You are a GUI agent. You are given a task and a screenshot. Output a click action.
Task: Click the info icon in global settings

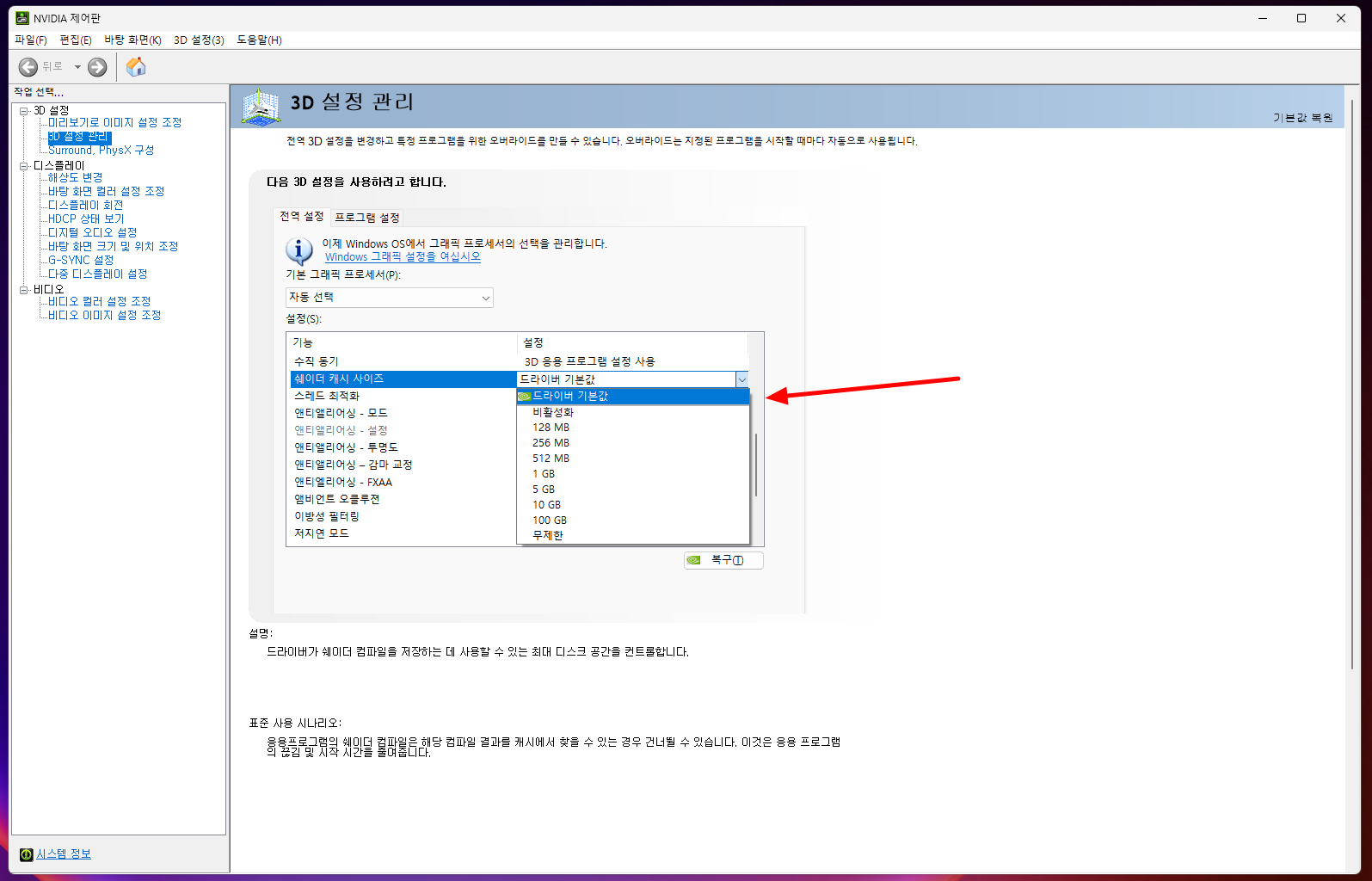click(299, 250)
